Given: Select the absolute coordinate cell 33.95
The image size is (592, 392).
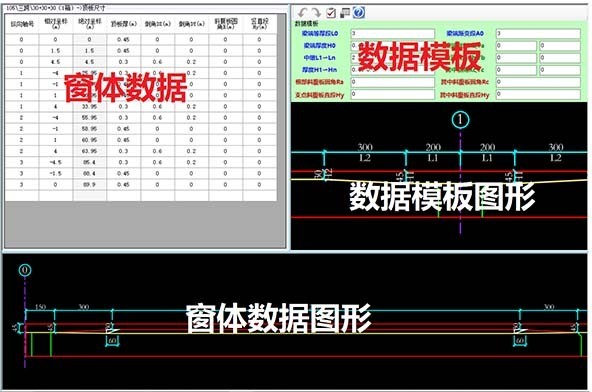Looking at the screenshot, I should pyautogui.click(x=89, y=106).
